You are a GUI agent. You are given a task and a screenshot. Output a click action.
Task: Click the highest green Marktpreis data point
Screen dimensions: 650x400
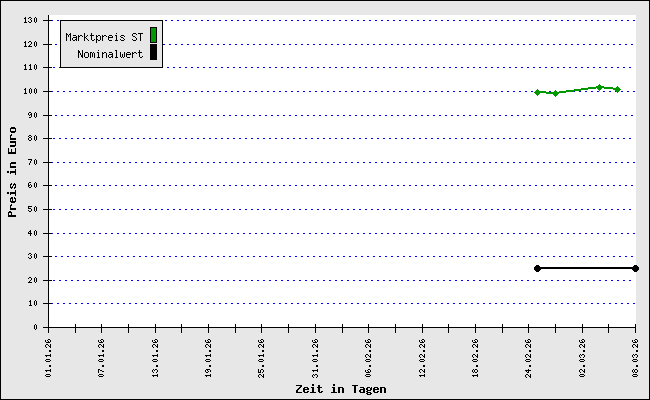tap(599, 87)
